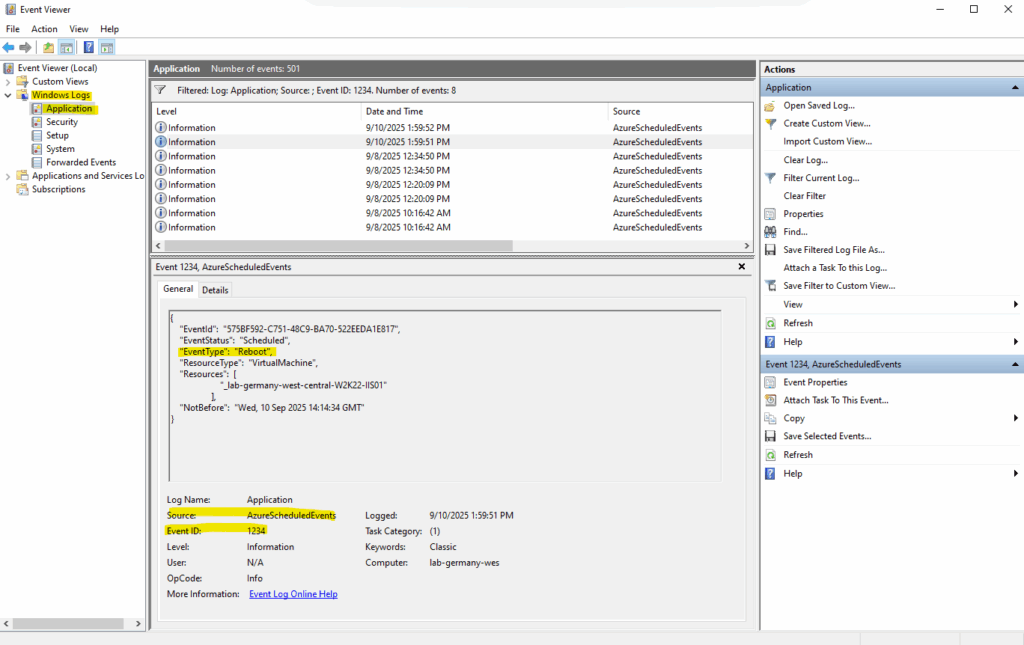Click the Open Saved Log folder icon
The image size is (1024, 645).
pos(771,106)
